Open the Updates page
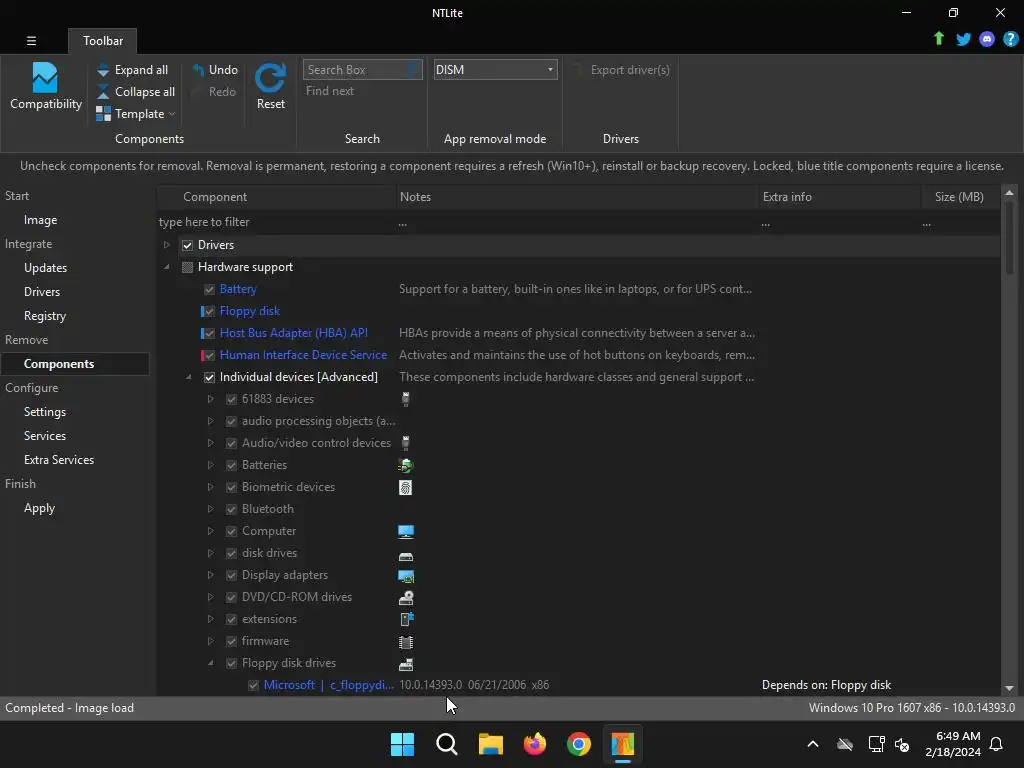 [x=45, y=268]
